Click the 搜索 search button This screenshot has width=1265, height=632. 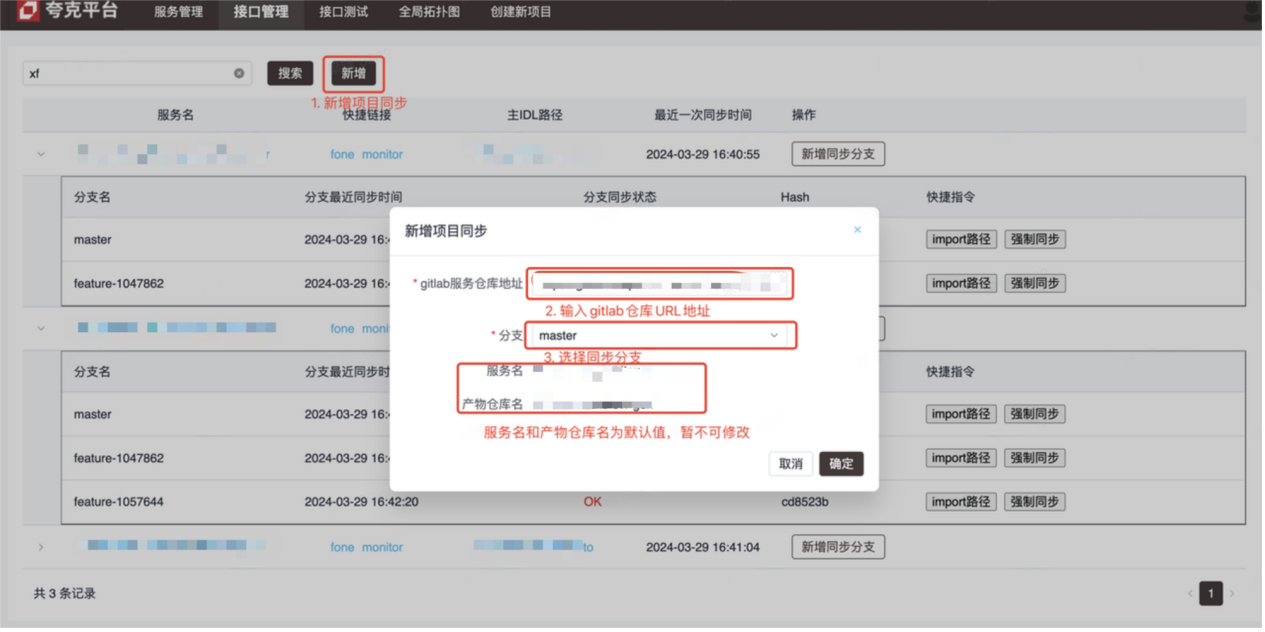(289, 73)
